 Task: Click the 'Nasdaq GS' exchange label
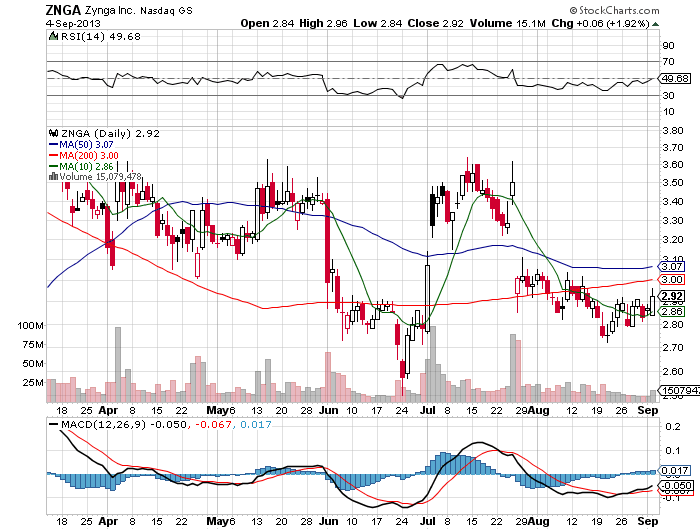[x=166, y=11]
